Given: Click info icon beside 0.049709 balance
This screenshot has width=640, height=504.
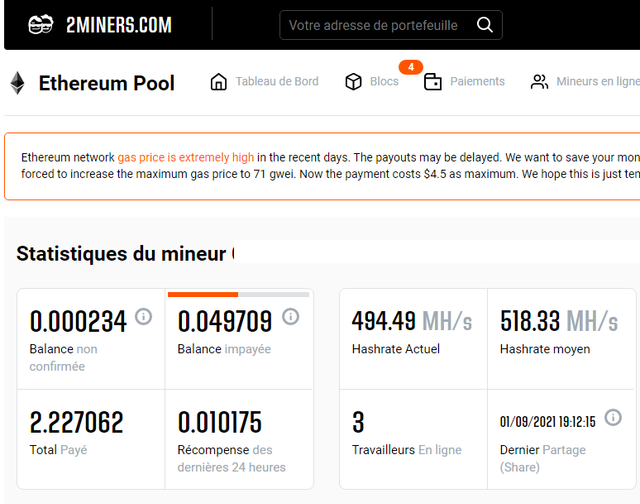Looking at the screenshot, I should [291, 317].
